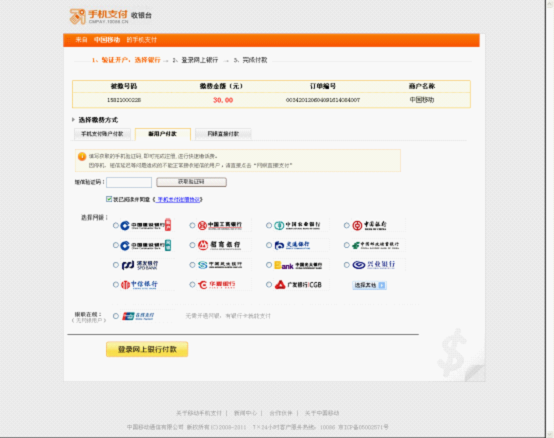Click the orange info icon in notice box
The image size is (554, 438).
[82, 156]
